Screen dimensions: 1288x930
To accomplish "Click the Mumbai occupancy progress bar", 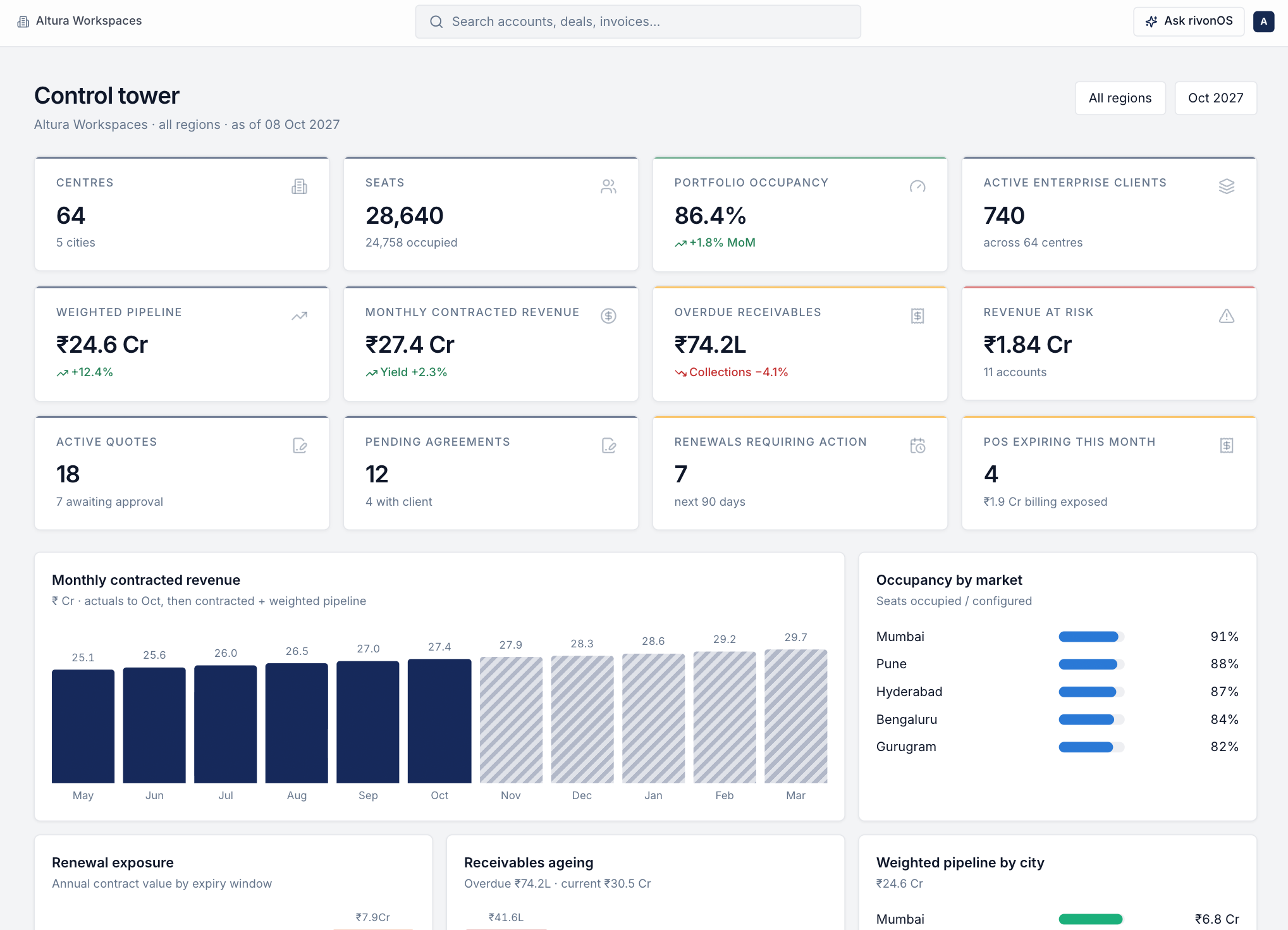I will point(1091,637).
